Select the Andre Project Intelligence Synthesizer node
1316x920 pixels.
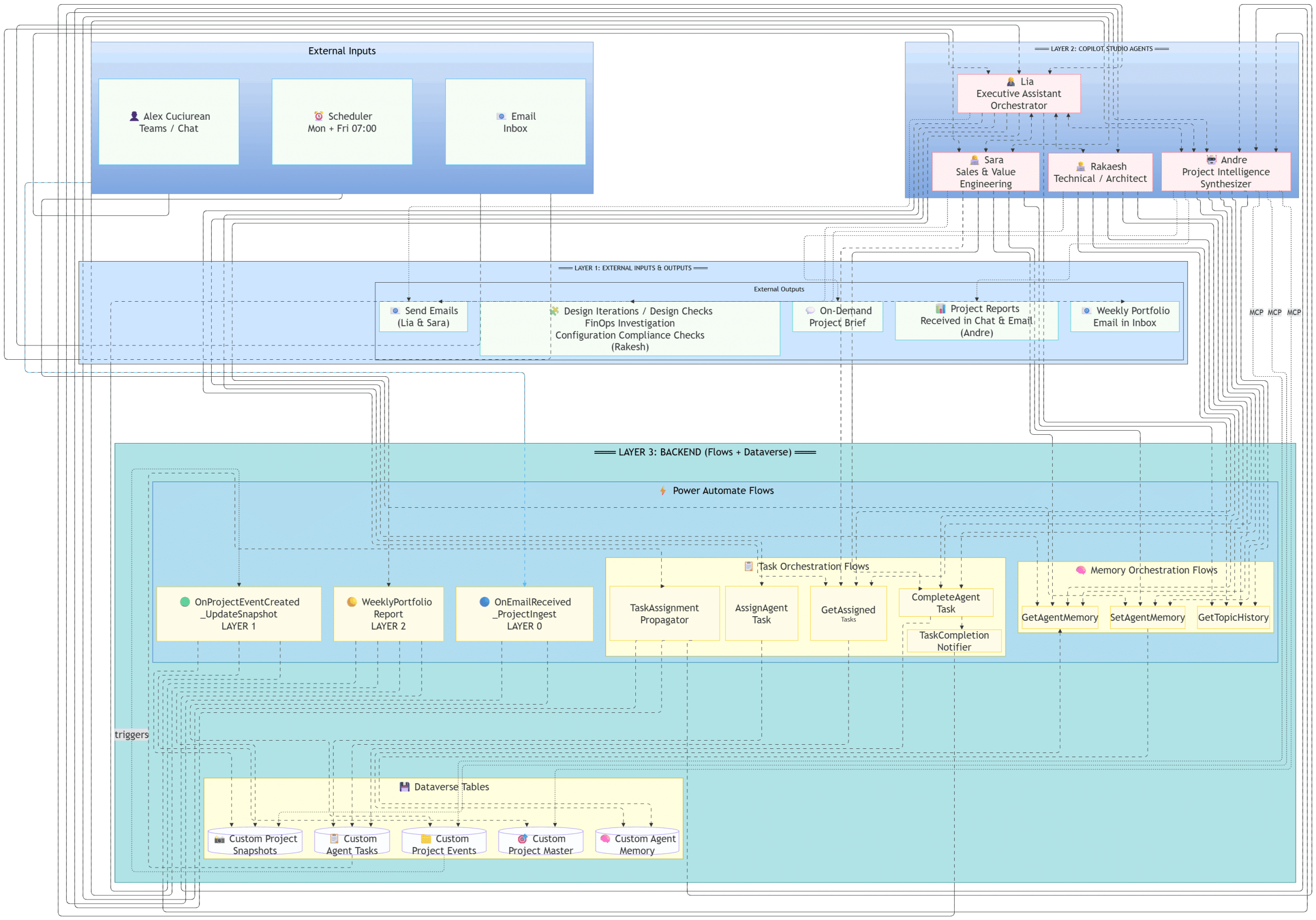1226,172
